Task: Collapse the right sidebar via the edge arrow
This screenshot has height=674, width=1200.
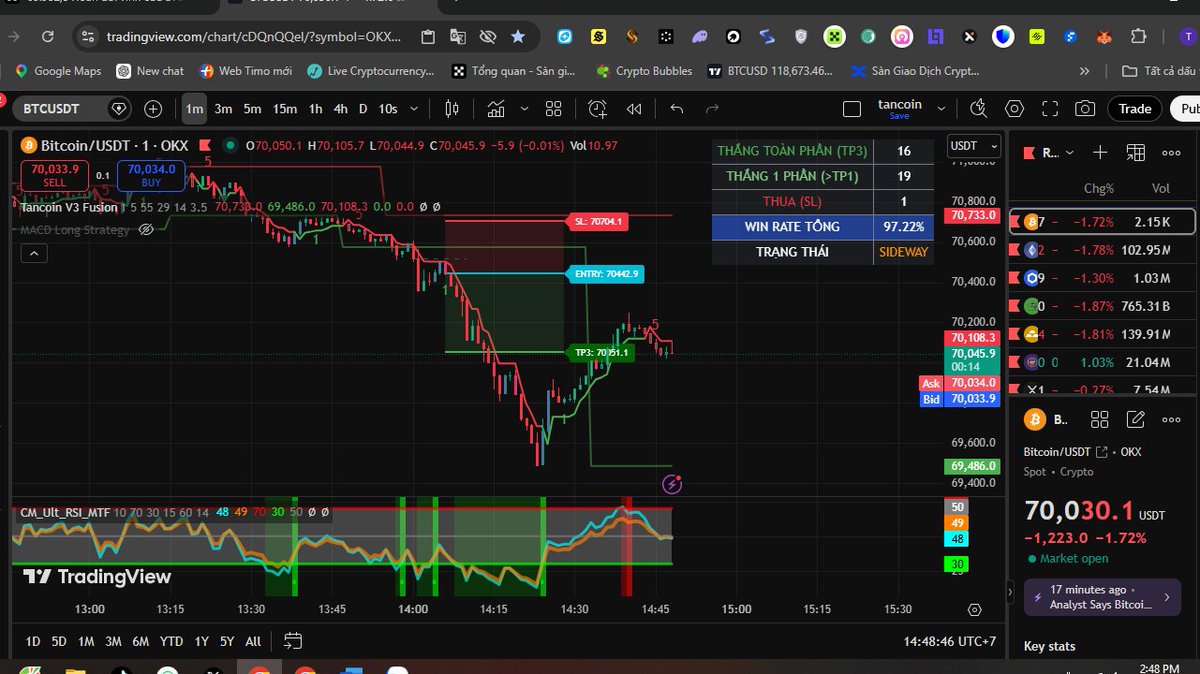Action: point(1012,593)
